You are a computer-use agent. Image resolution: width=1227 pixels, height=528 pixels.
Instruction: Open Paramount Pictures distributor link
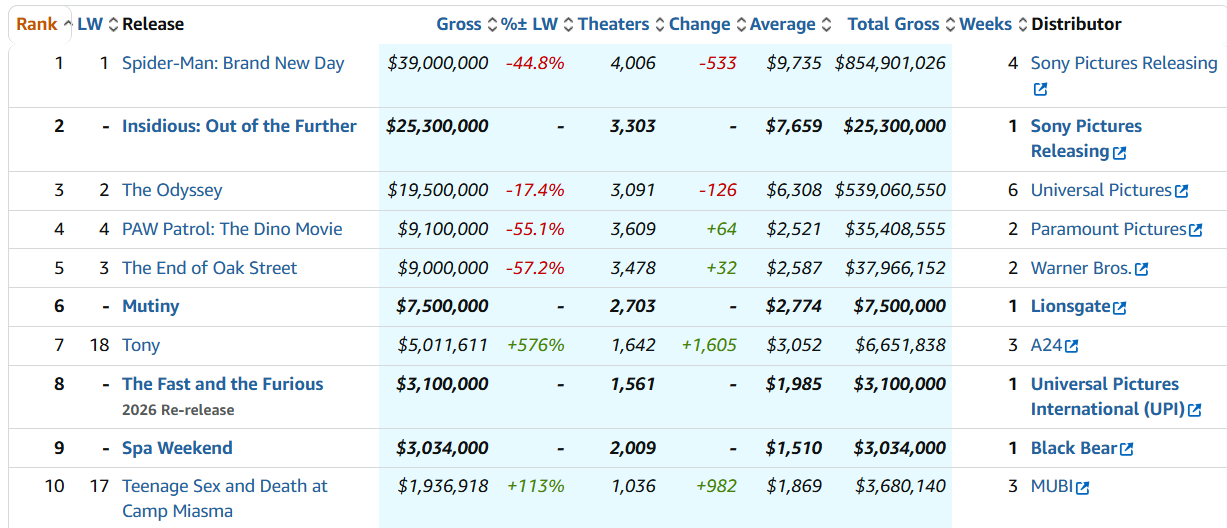1108,229
